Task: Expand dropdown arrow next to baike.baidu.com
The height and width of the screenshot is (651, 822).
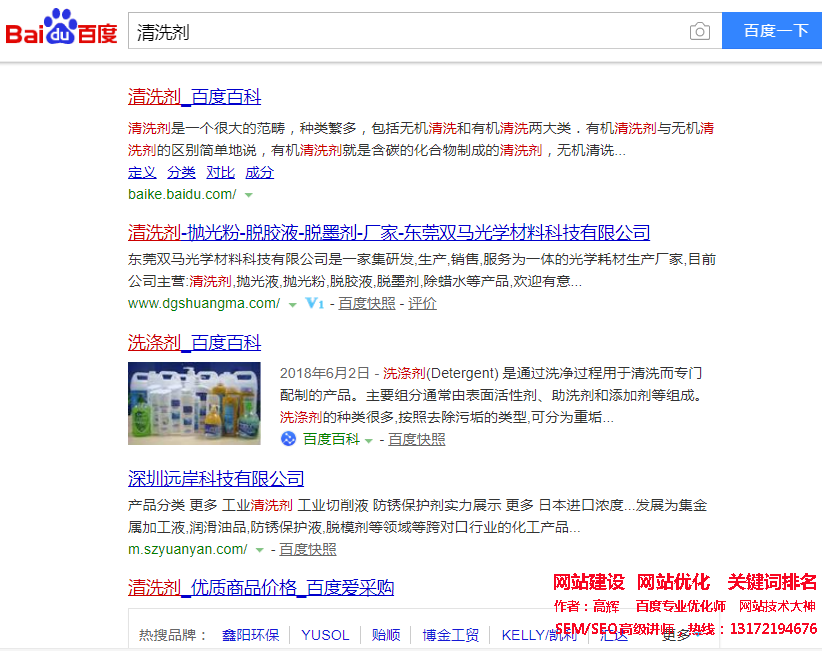Action: coord(249,195)
